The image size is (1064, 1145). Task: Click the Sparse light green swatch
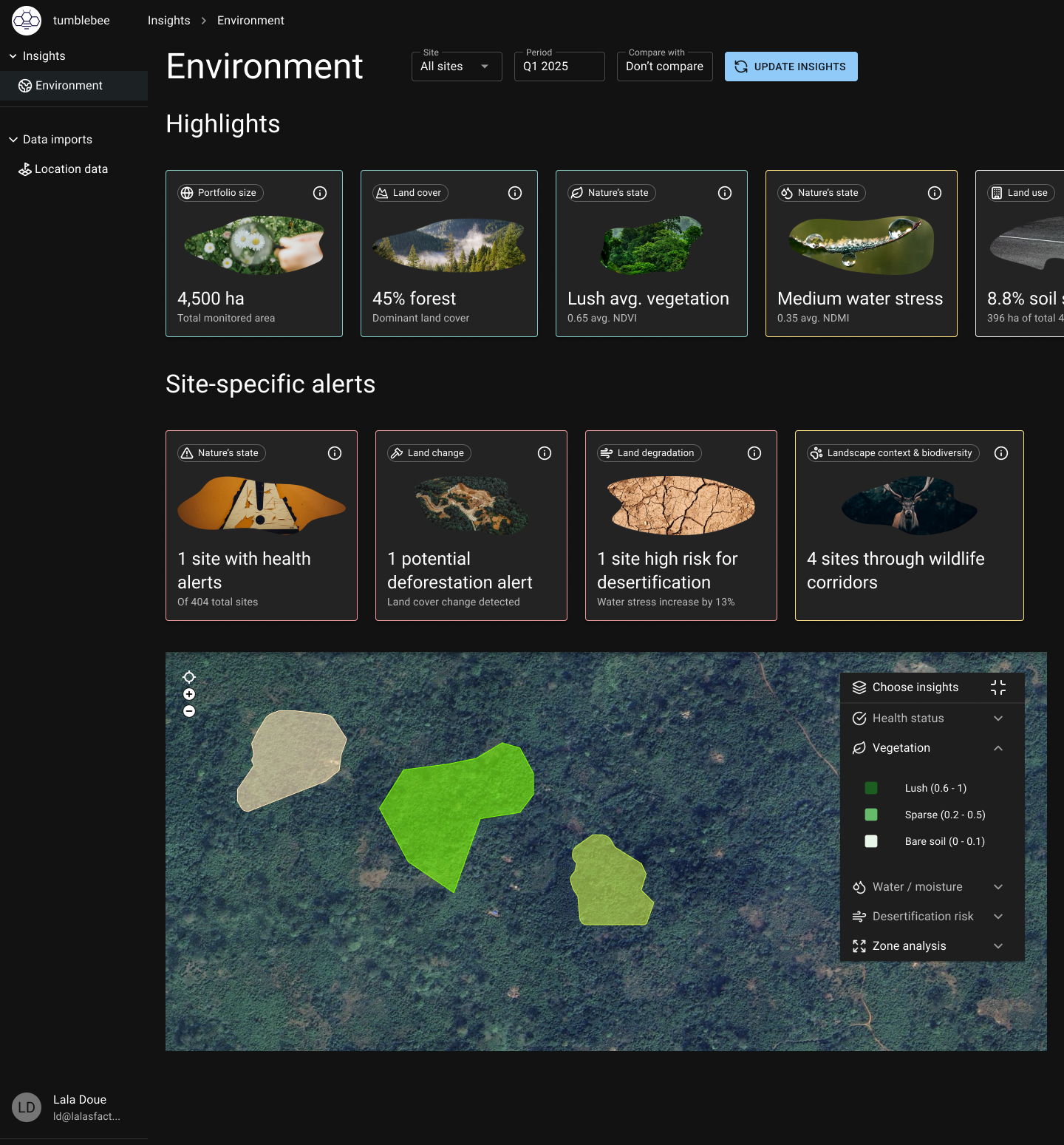coord(871,815)
